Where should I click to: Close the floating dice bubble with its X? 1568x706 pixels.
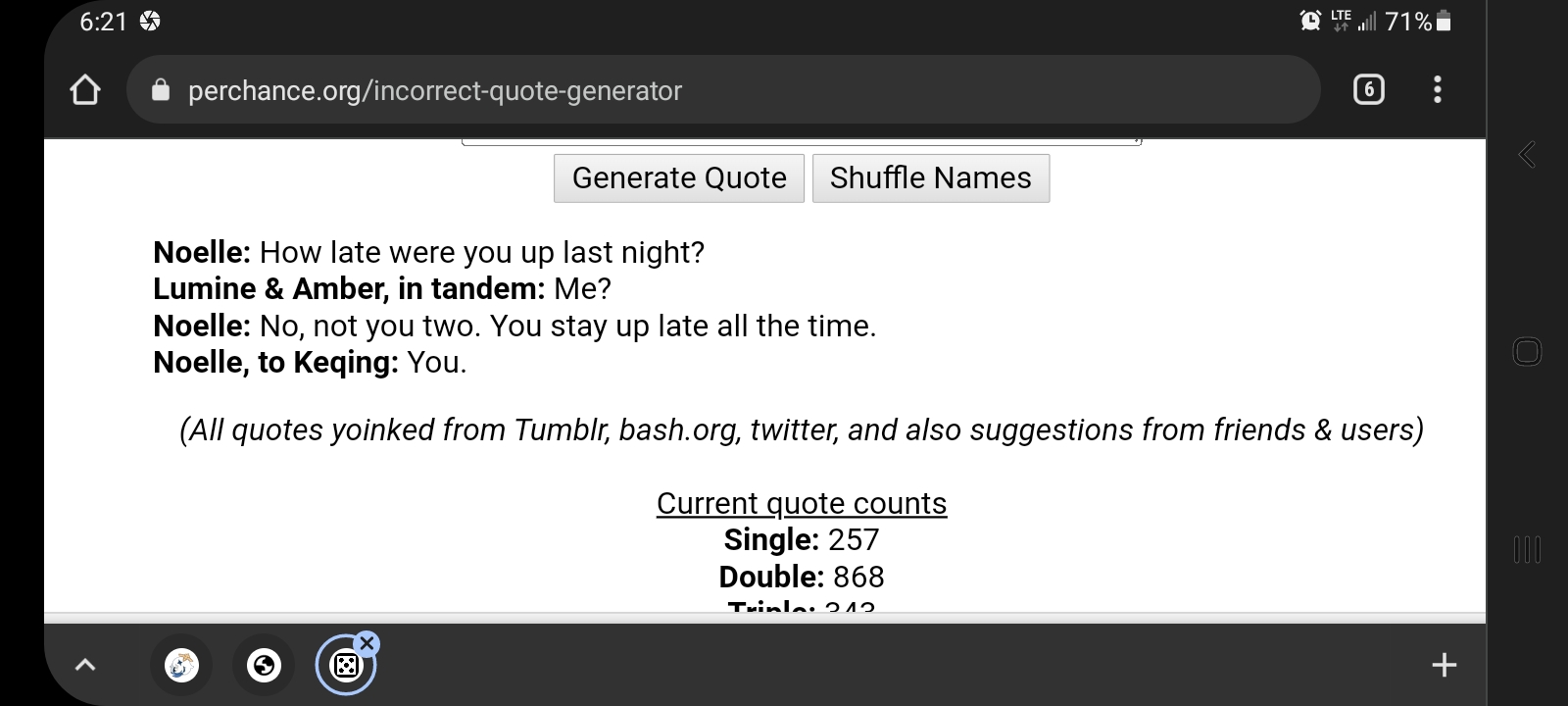click(x=367, y=642)
